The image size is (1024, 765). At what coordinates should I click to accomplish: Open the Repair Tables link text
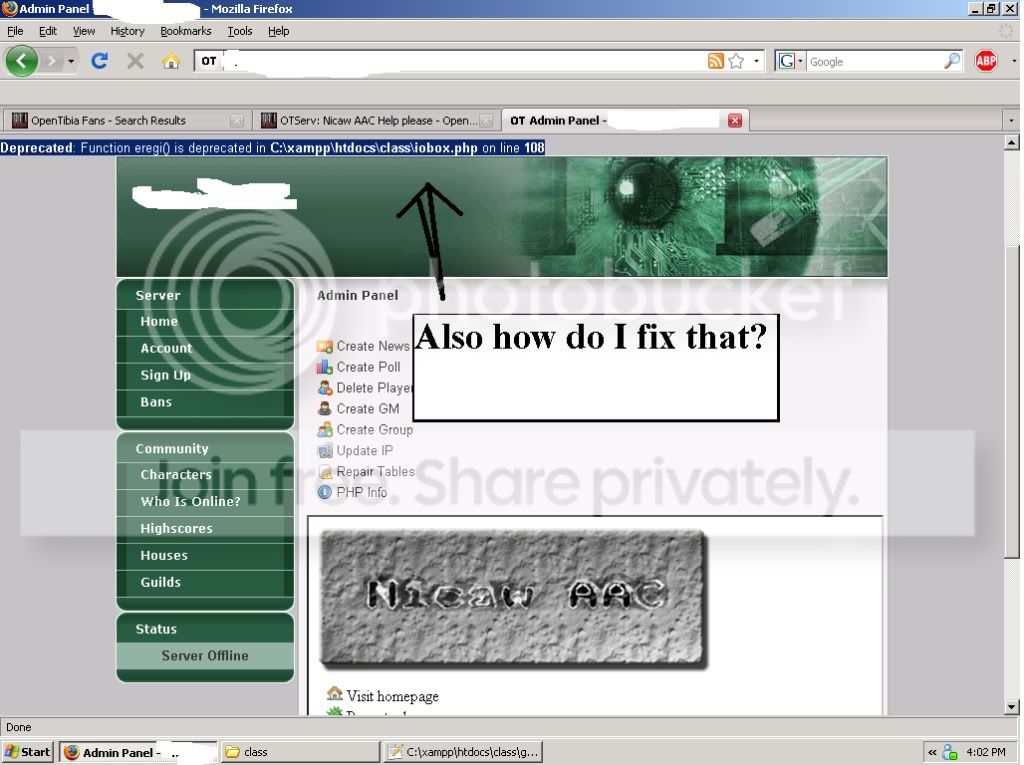click(x=376, y=471)
